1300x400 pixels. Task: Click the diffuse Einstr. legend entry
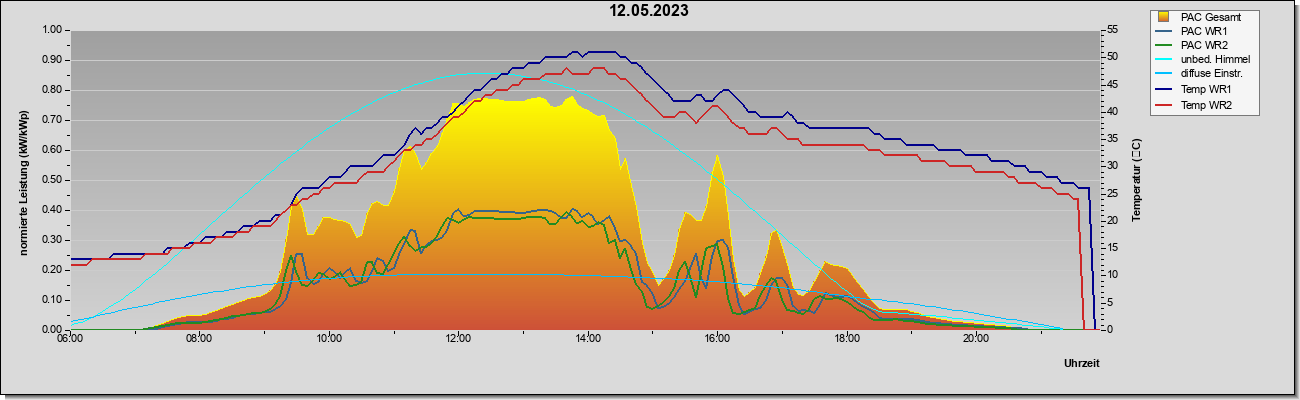[1203, 75]
